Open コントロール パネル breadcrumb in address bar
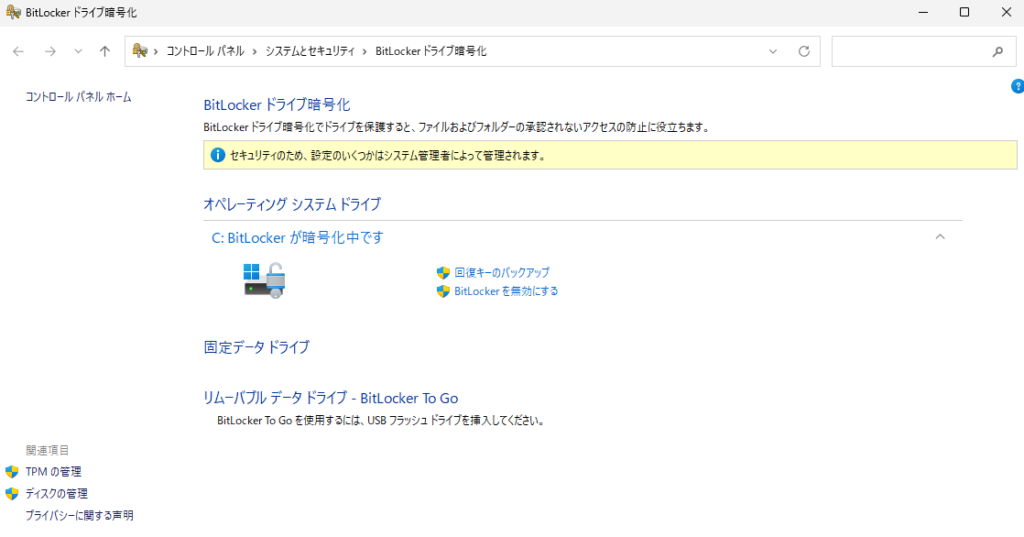This screenshot has height=537, width=1024. (205, 51)
